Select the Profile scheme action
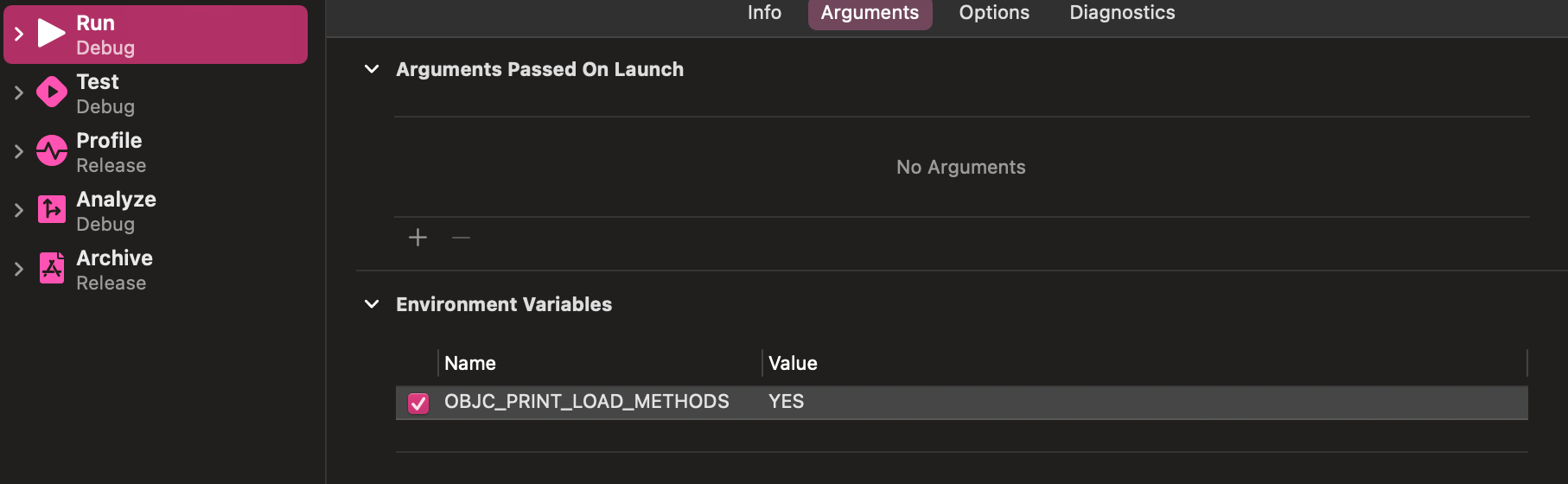 point(156,152)
